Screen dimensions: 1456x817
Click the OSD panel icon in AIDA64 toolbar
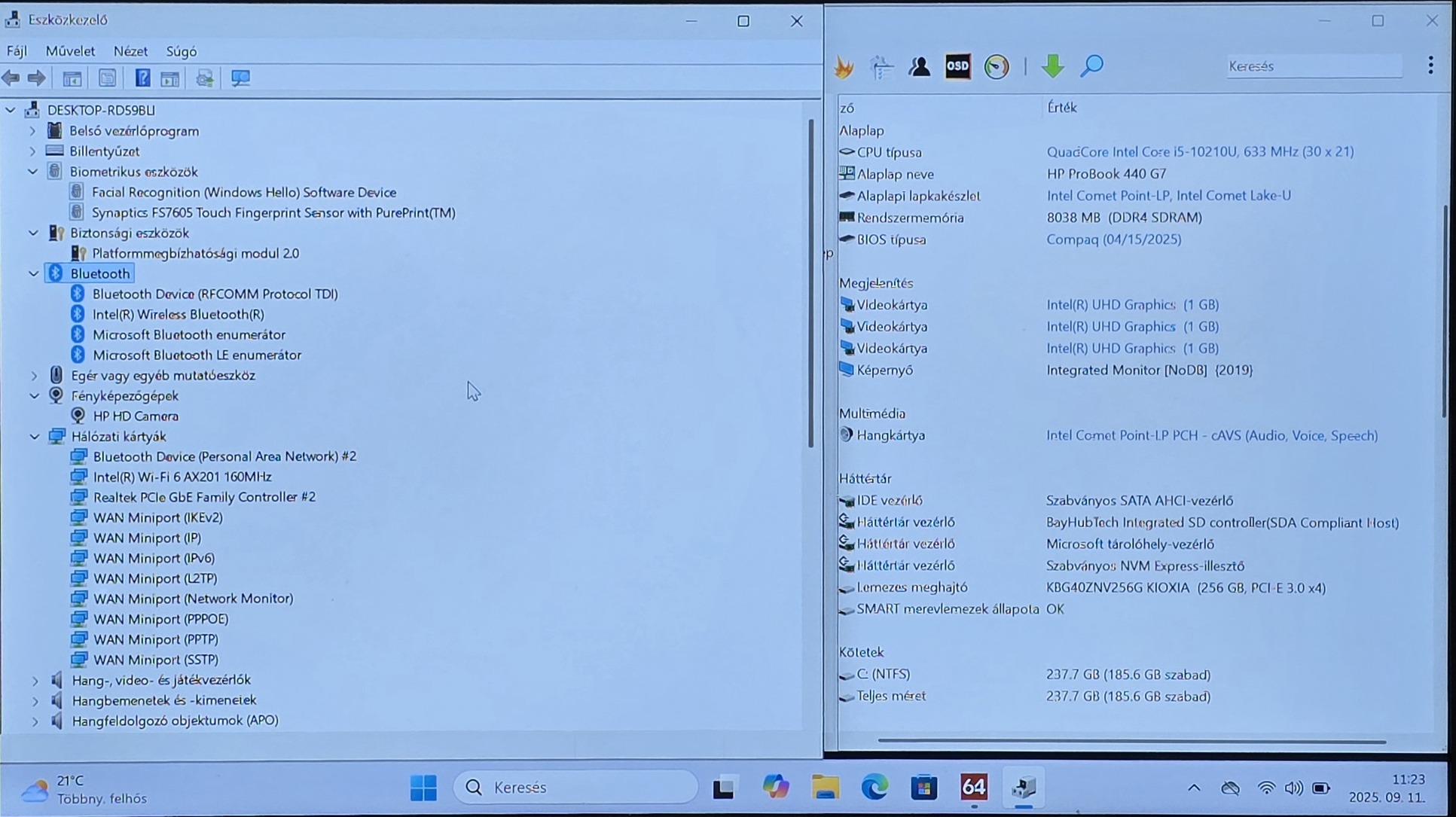(x=957, y=66)
